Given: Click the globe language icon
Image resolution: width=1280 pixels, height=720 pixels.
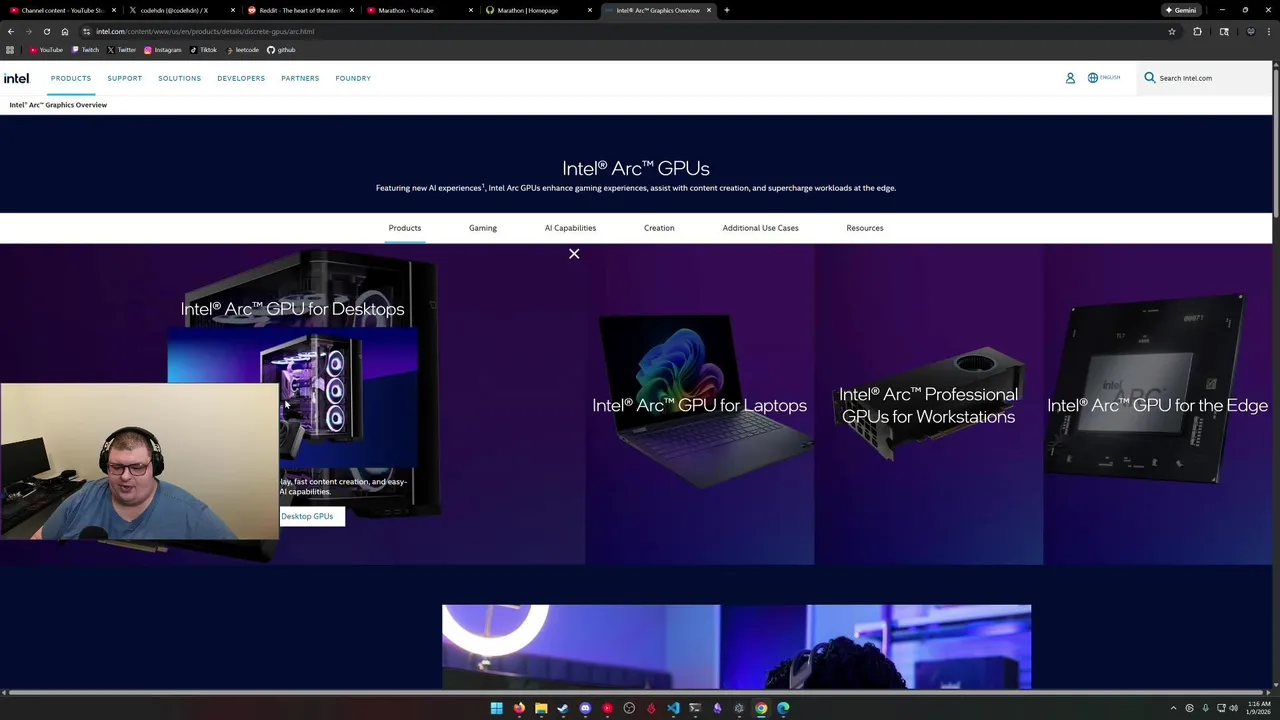Looking at the screenshot, I should tap(1092, 78).
